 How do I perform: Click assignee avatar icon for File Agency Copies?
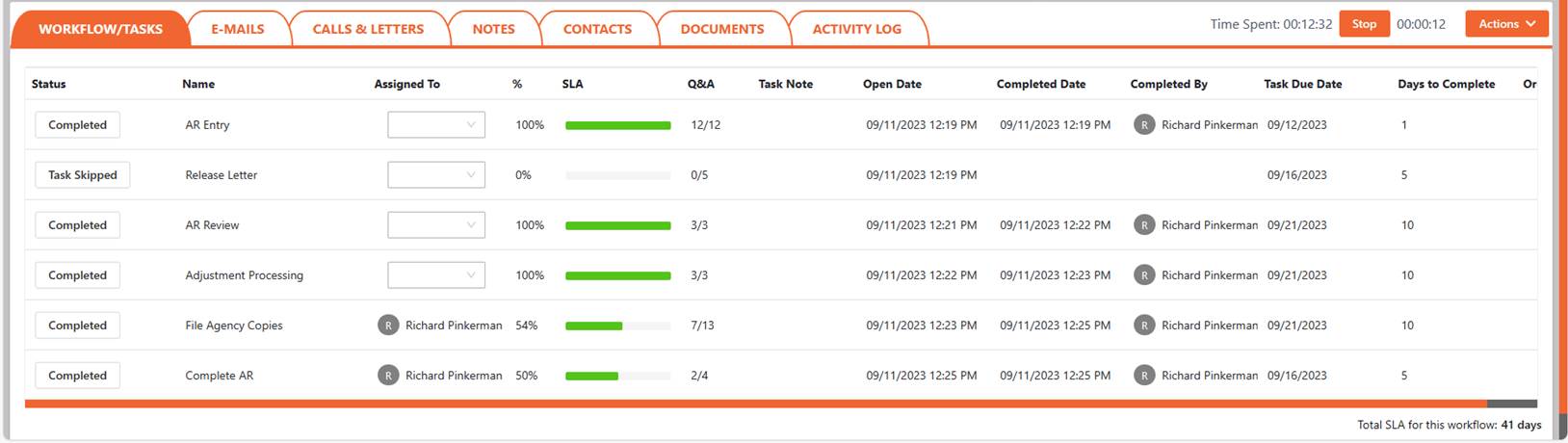(388, 326)
